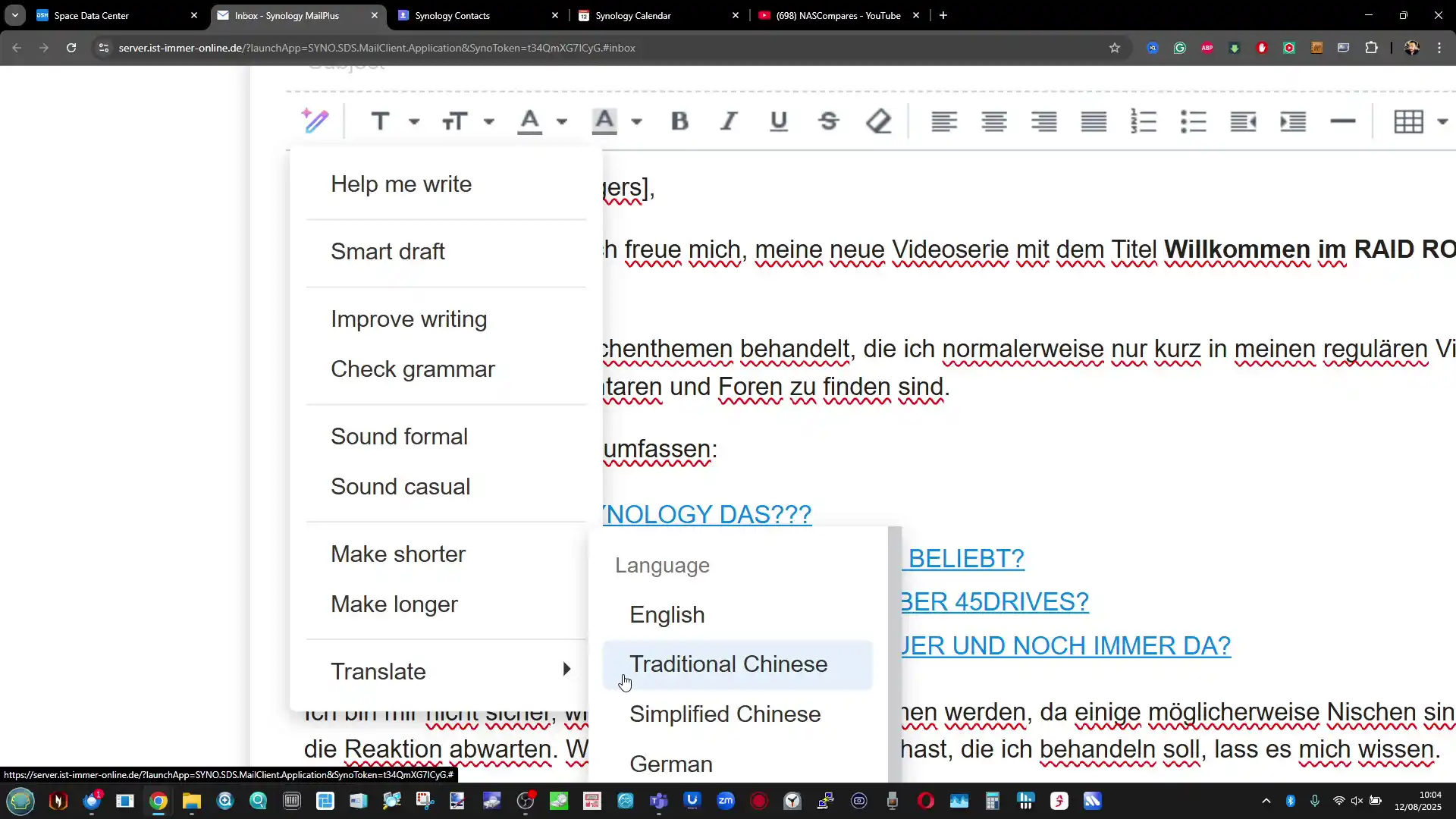Open the NOLOGY DAS??? link
This screenshot has height=819, width=1456.
coord(707,515)
